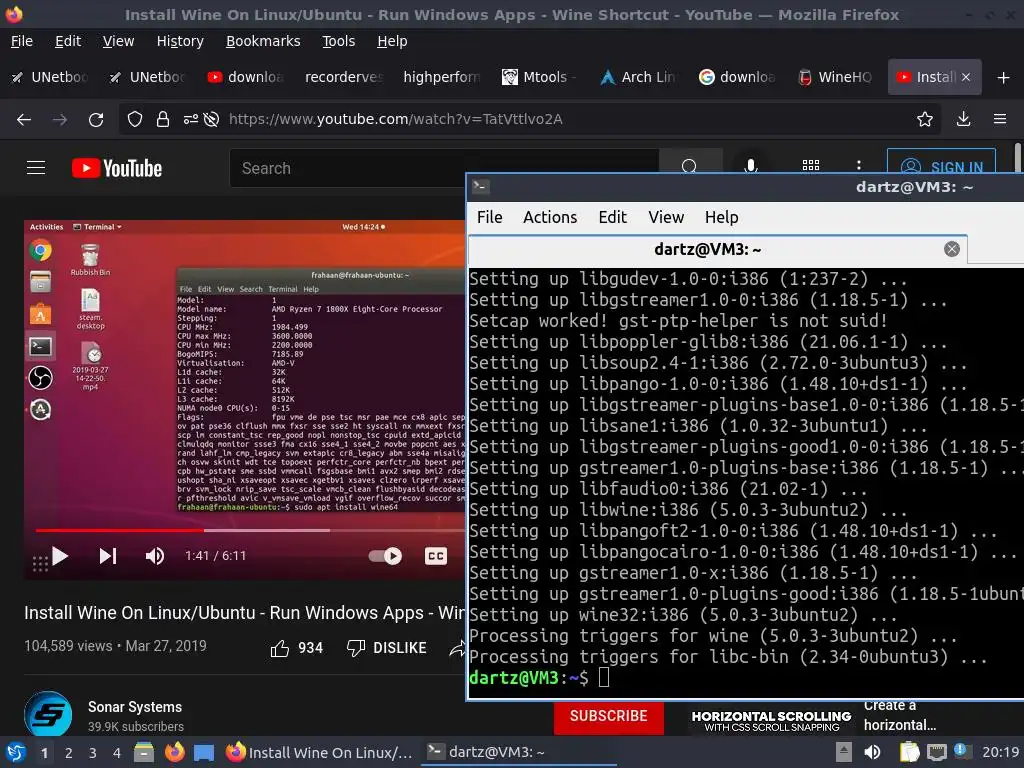This screenshot has width=1024, height=768.
Task: Open the LXQt start menu
Action: click(15, 752)
